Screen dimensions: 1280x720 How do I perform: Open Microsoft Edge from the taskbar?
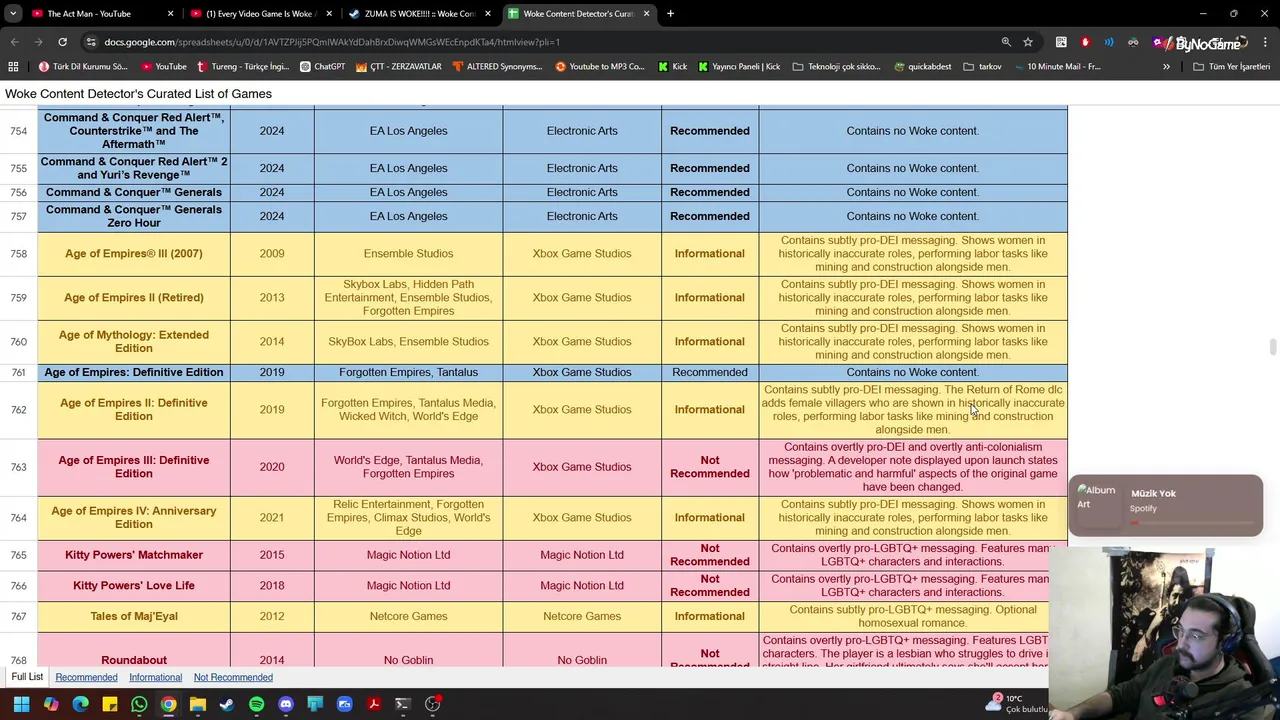80,705
